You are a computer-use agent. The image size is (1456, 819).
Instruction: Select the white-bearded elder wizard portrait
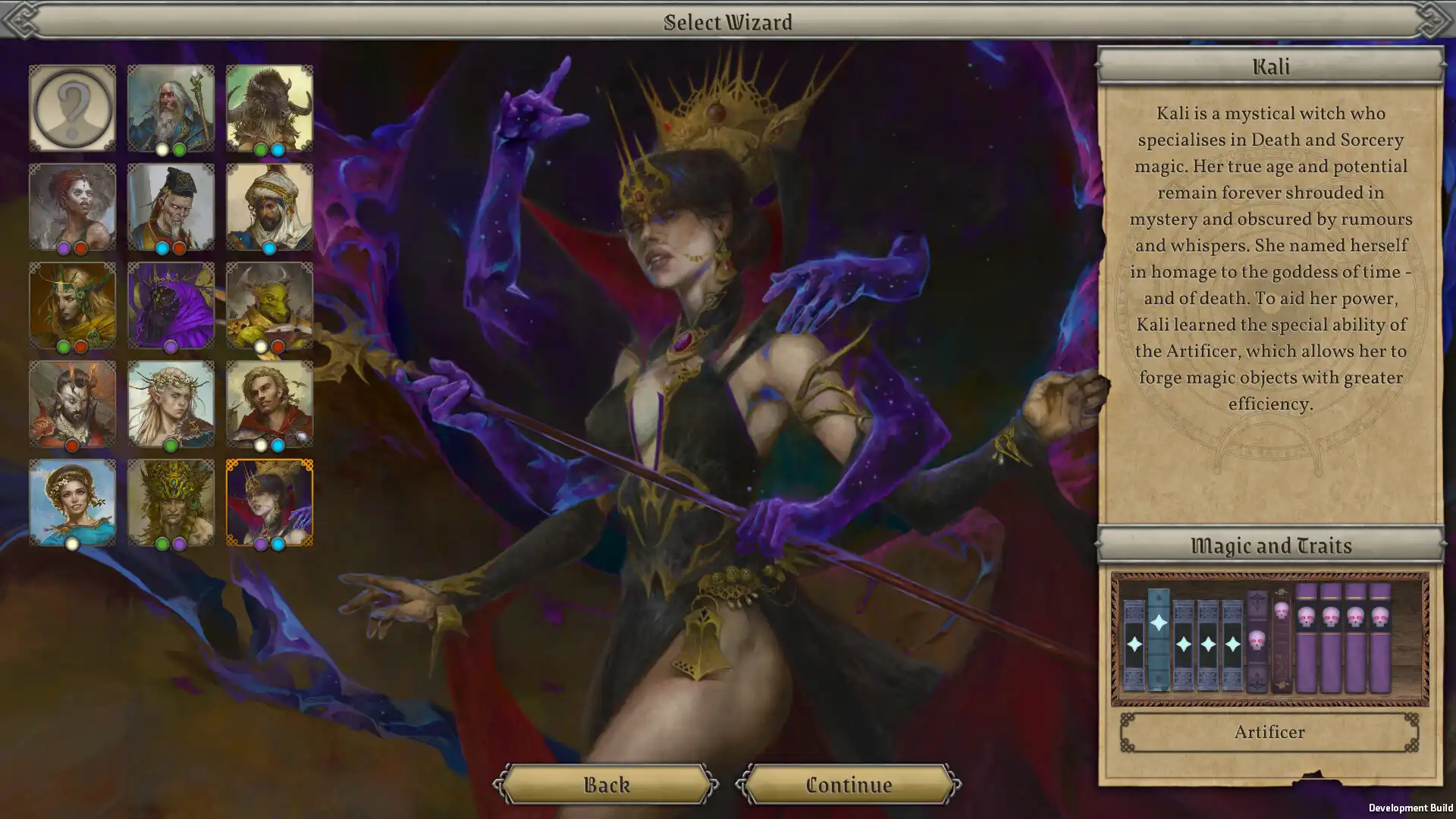click(171, 108)
